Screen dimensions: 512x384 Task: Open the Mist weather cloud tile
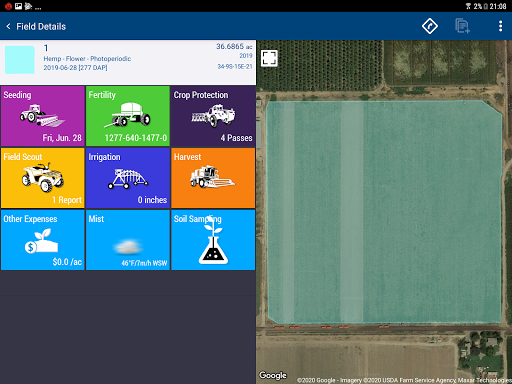tap(128, 240)
